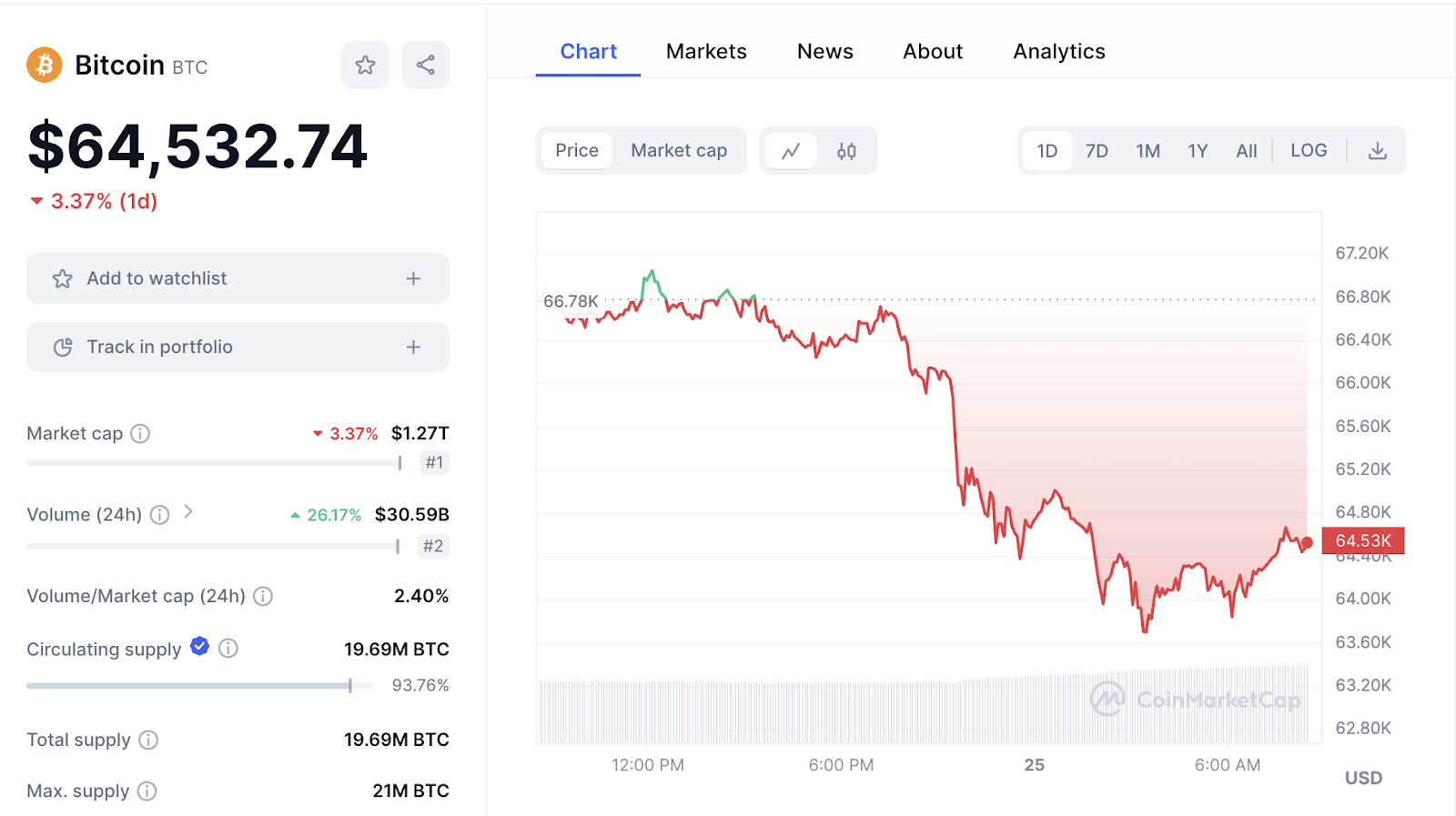1456x816 pixels.
Task: Open the Markets tab
Action: pos(706,52)
